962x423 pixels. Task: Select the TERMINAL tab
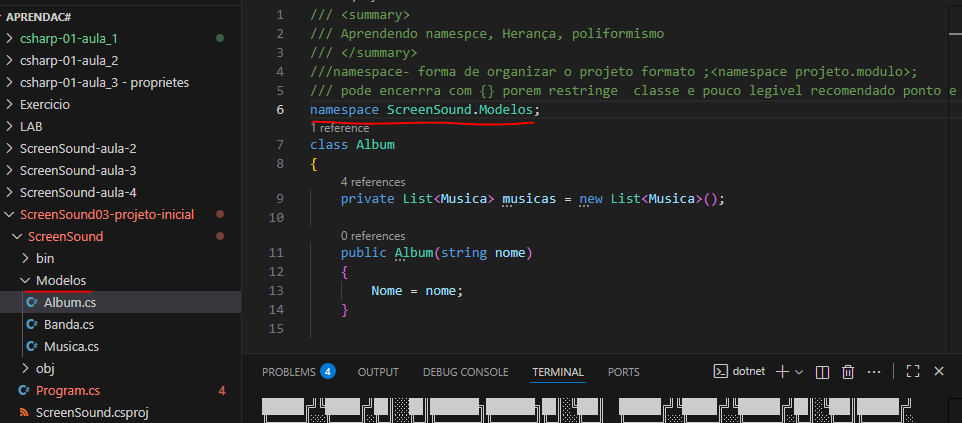558,372
